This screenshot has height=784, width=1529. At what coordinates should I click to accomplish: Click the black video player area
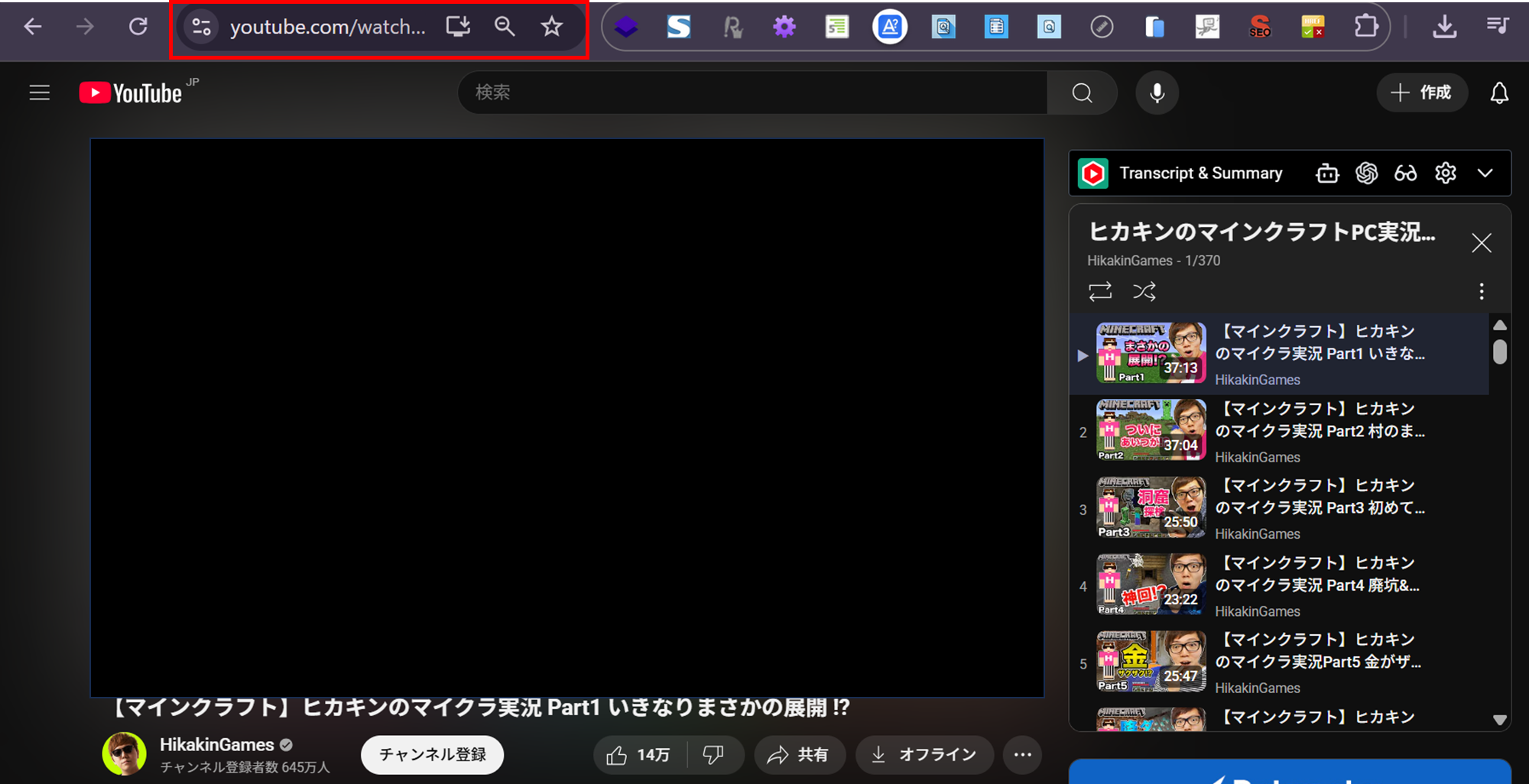click(x=567, y=418)
